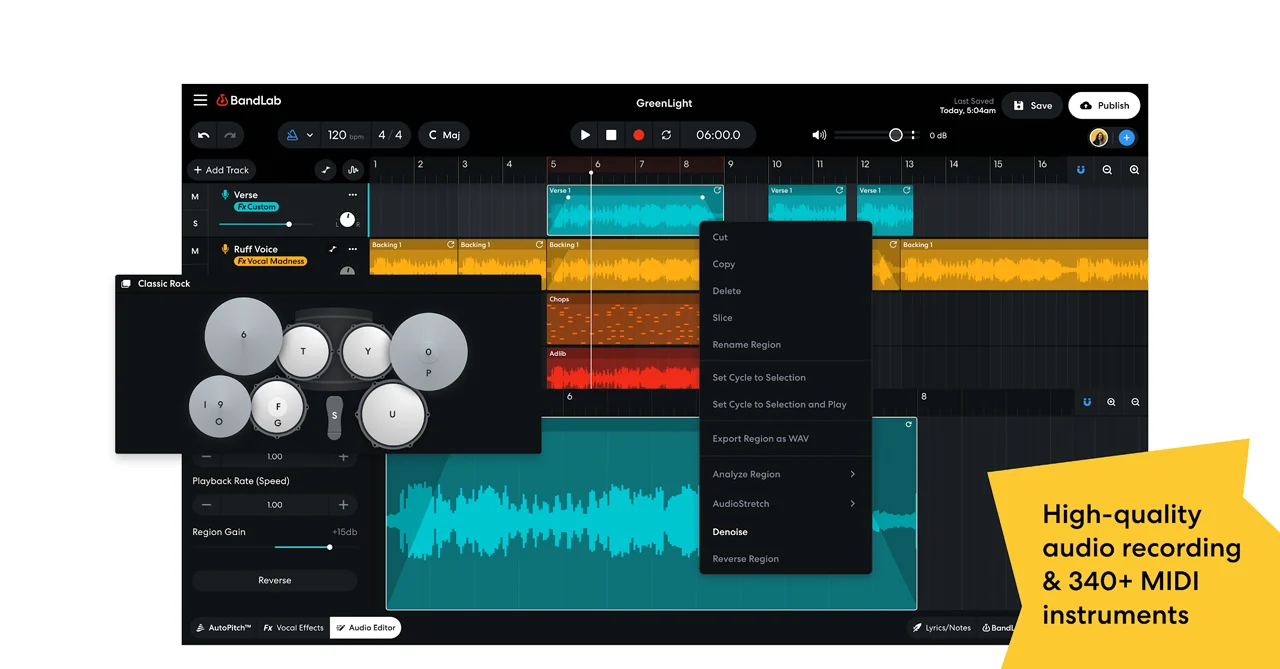The width and height of the screenshot is (1280, 669).
Task: Open the Fx Custom effects preset
Action: [257, 207]
